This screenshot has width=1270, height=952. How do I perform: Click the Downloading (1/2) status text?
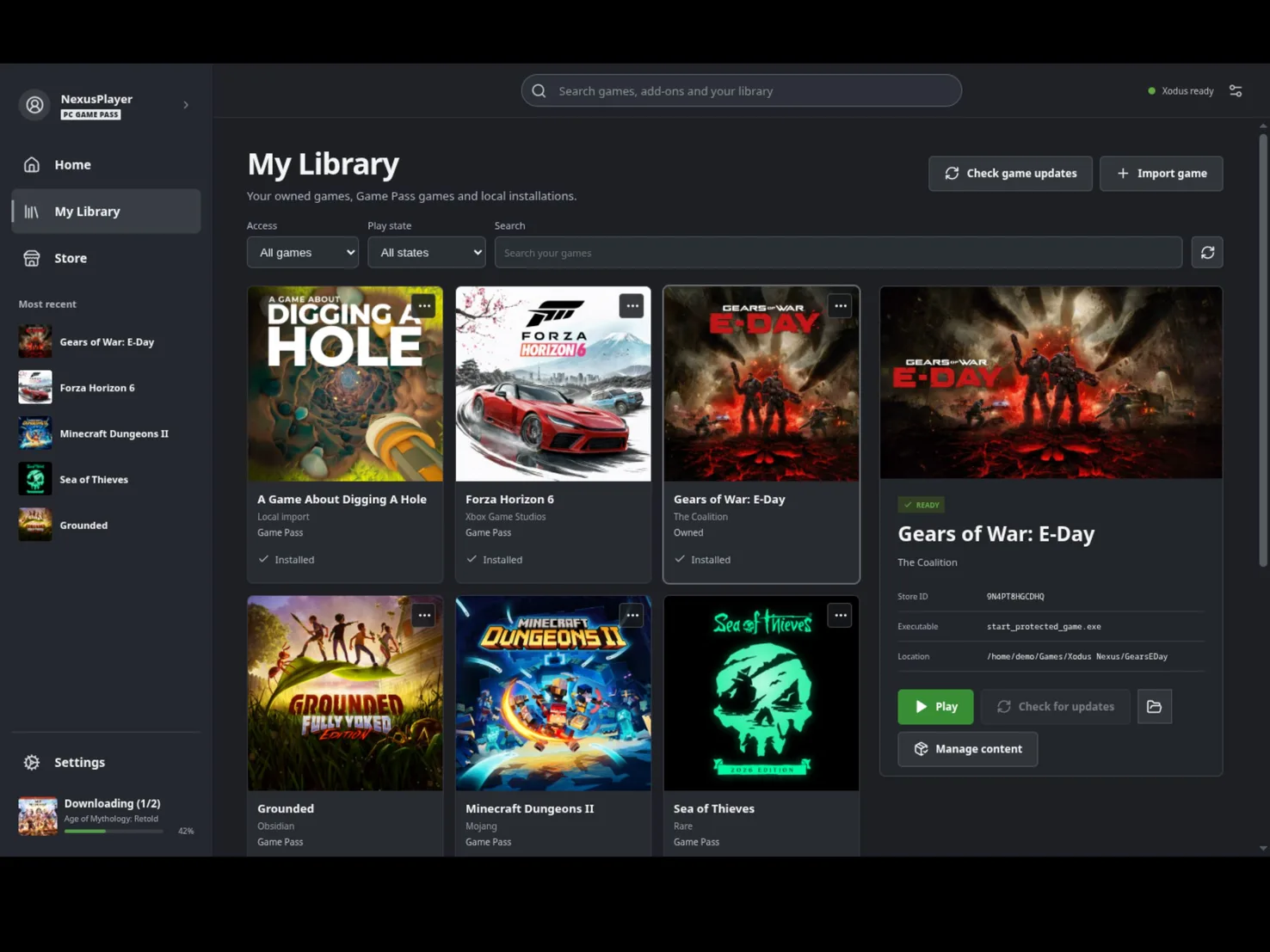pos(112,803)
